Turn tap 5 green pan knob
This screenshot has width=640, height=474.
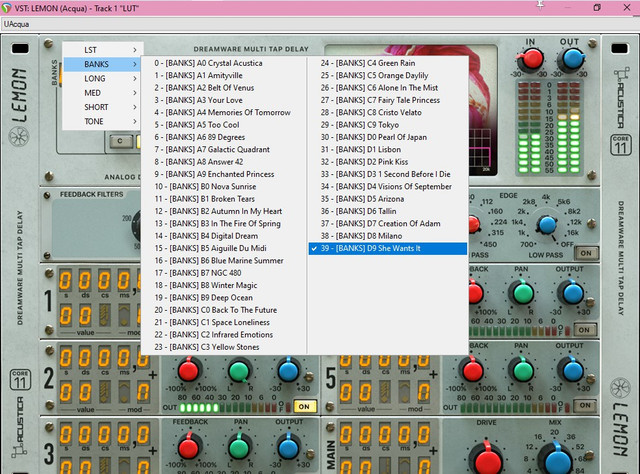pyautogui.click(x=522, y=370)
